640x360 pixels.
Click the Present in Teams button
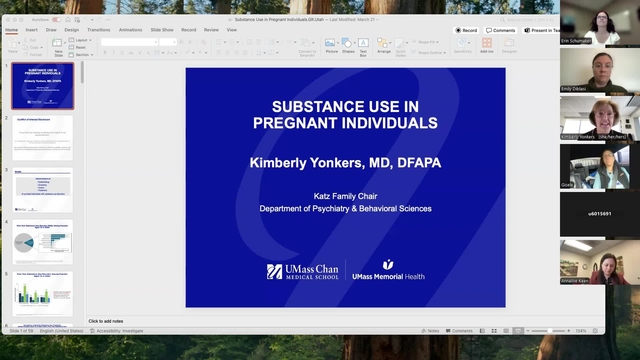tap(541, 30)
